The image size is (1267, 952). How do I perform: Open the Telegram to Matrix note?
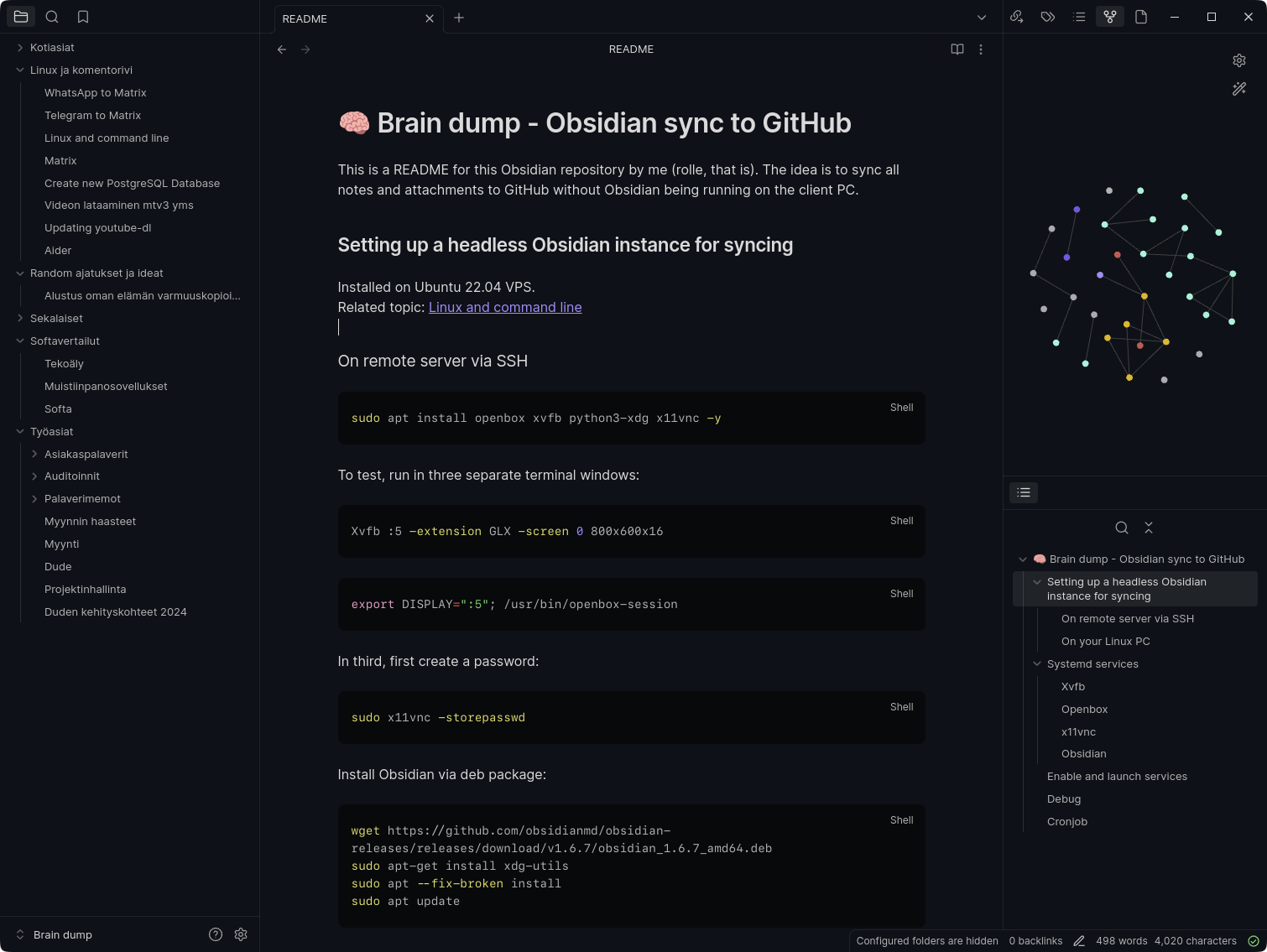tap(92, 116)
